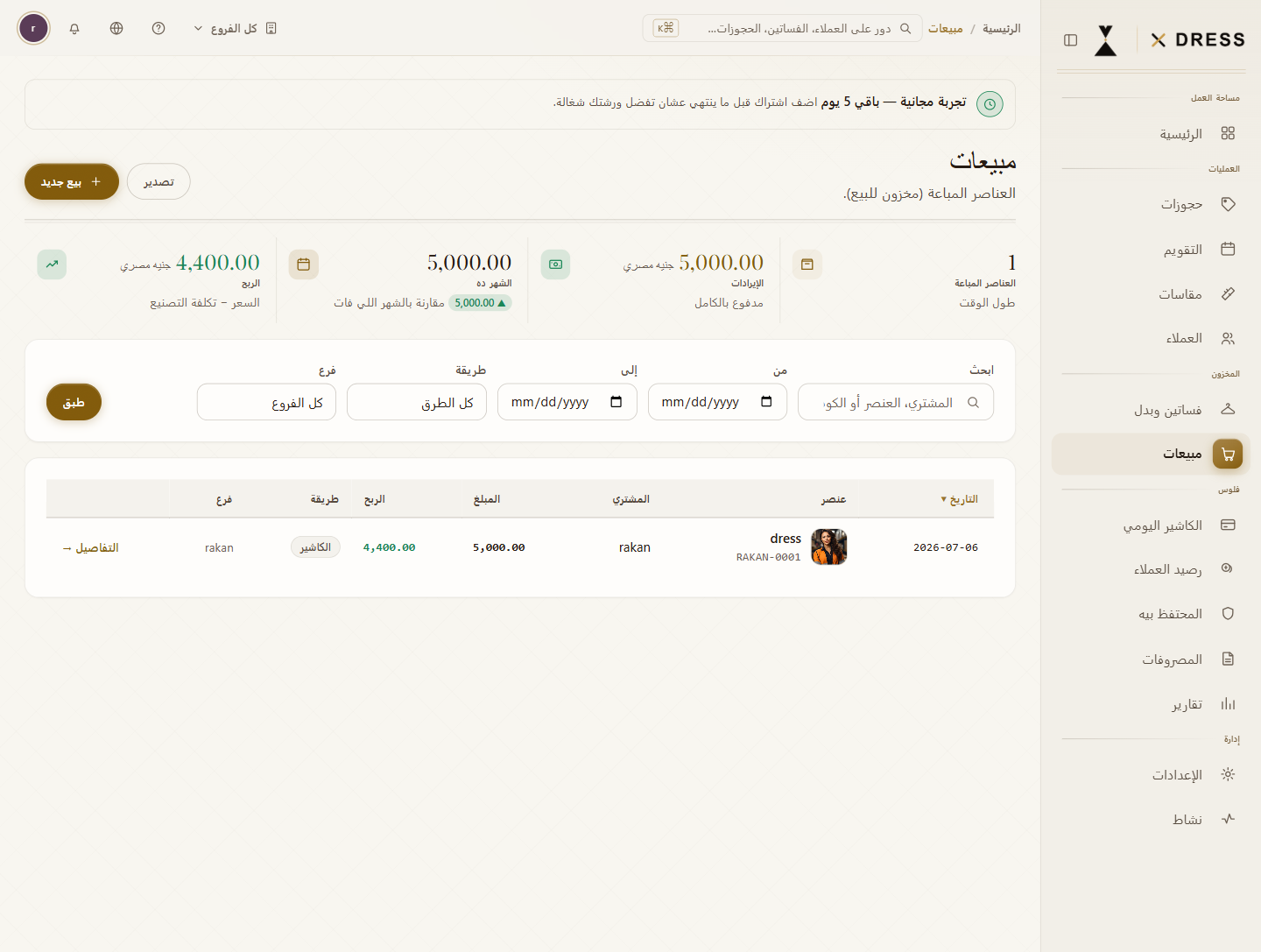Open the 'كل الطرق' payment method dropdown
1261x952 pixels.
point(417,402)
